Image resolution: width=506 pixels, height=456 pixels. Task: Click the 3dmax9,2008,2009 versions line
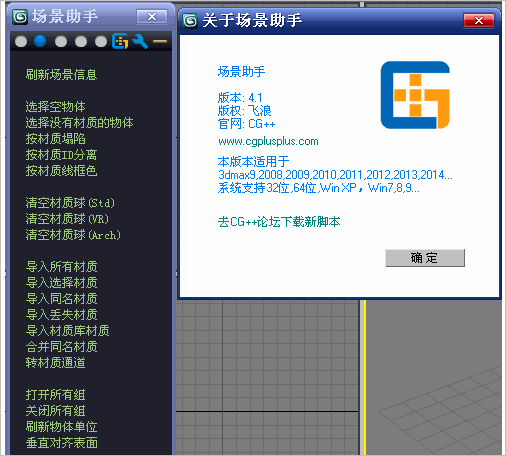(335, 175)
